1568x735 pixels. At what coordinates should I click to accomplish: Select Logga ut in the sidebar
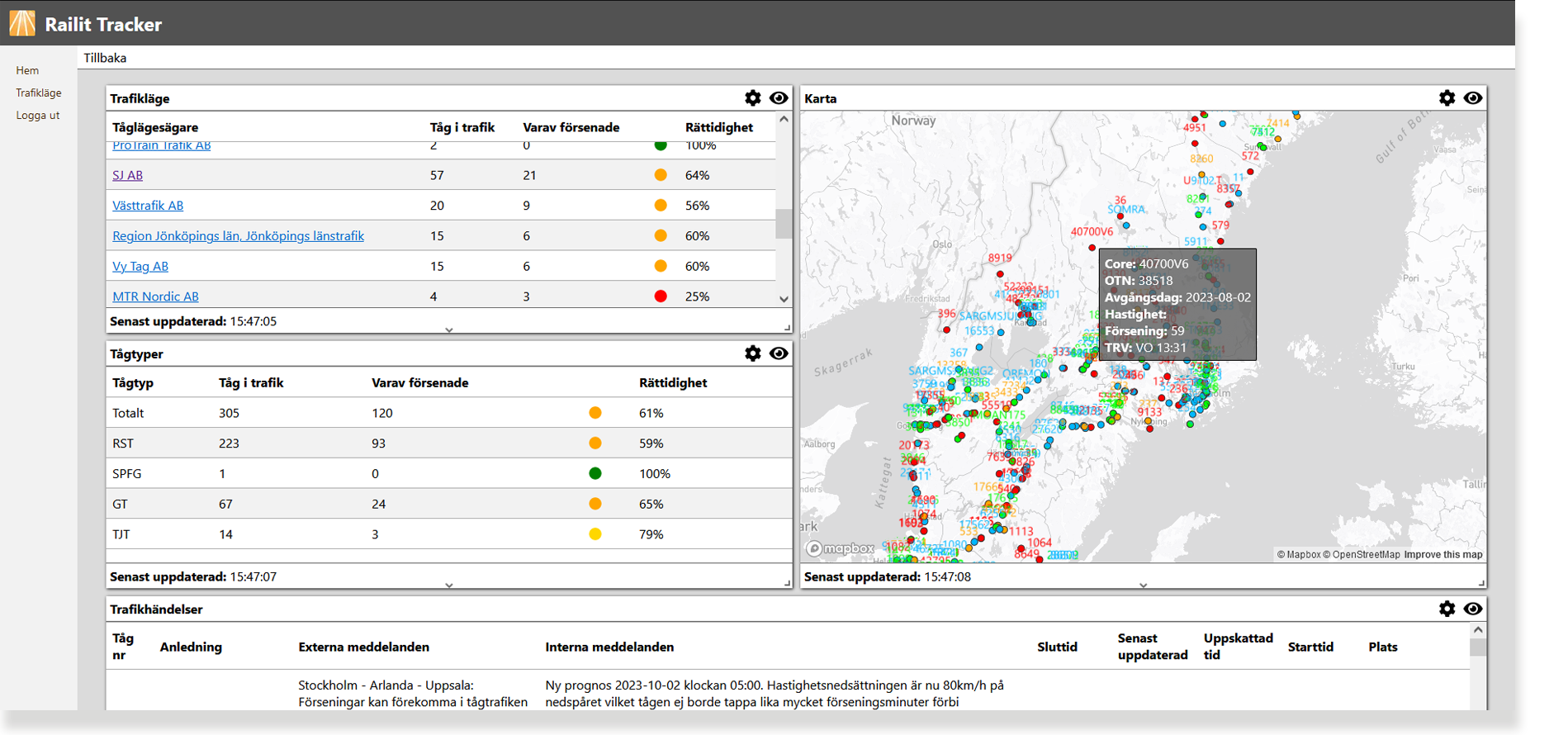click(x=38, y=115)
